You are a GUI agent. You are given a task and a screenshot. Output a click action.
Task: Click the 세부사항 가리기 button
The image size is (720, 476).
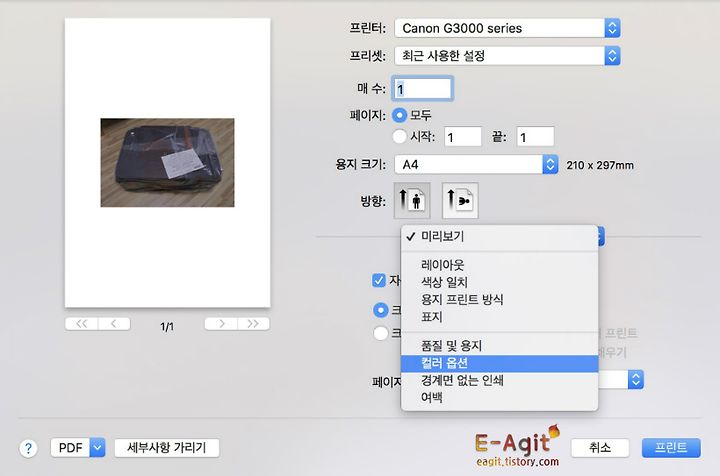(167, 448)
